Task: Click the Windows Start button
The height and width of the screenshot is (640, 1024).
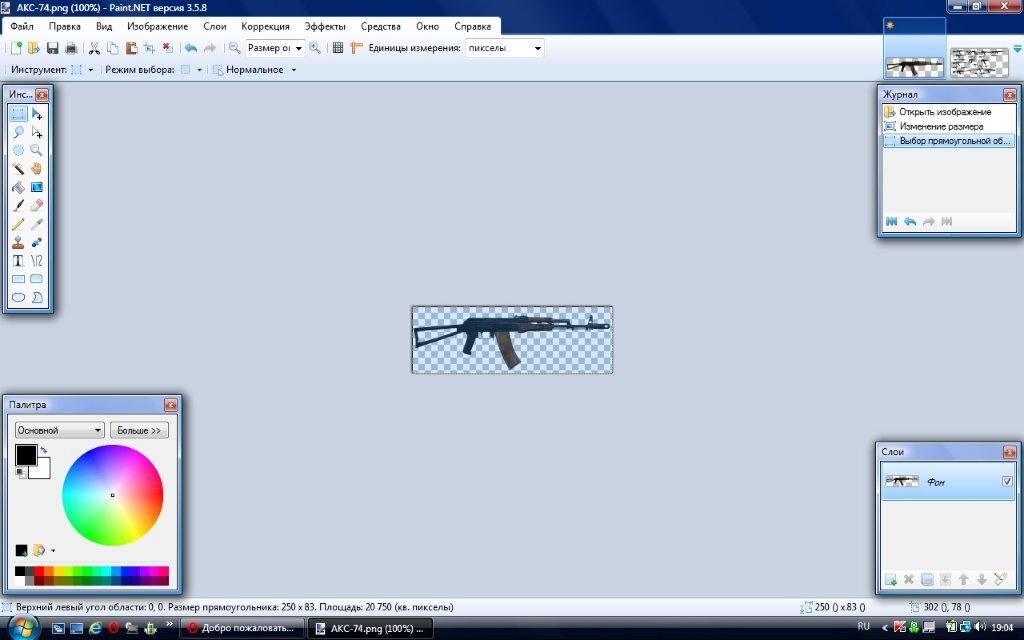Action: point(22,627)
